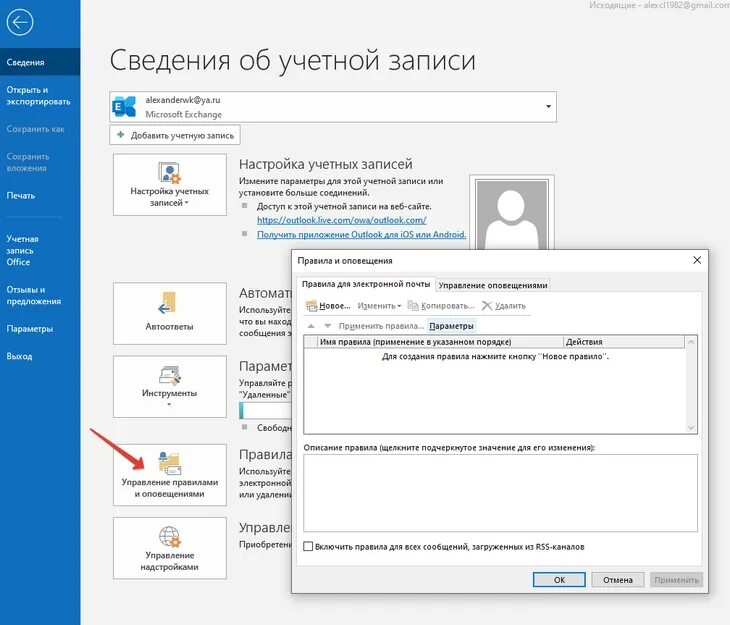This screenshot has height=625, width=730.
Task: Open Отзывы и предложения in sidebar
Action: click(x=34, y=295)
